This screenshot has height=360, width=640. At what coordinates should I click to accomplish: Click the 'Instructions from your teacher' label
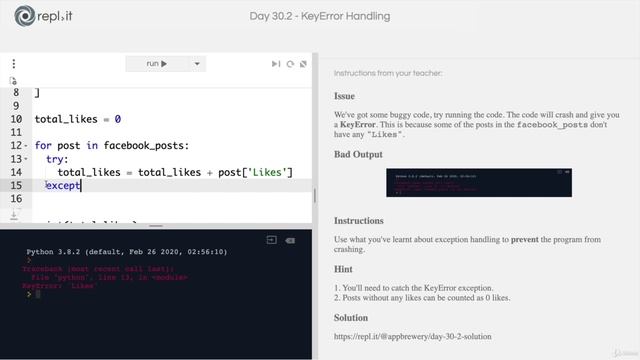pos(388,73)
